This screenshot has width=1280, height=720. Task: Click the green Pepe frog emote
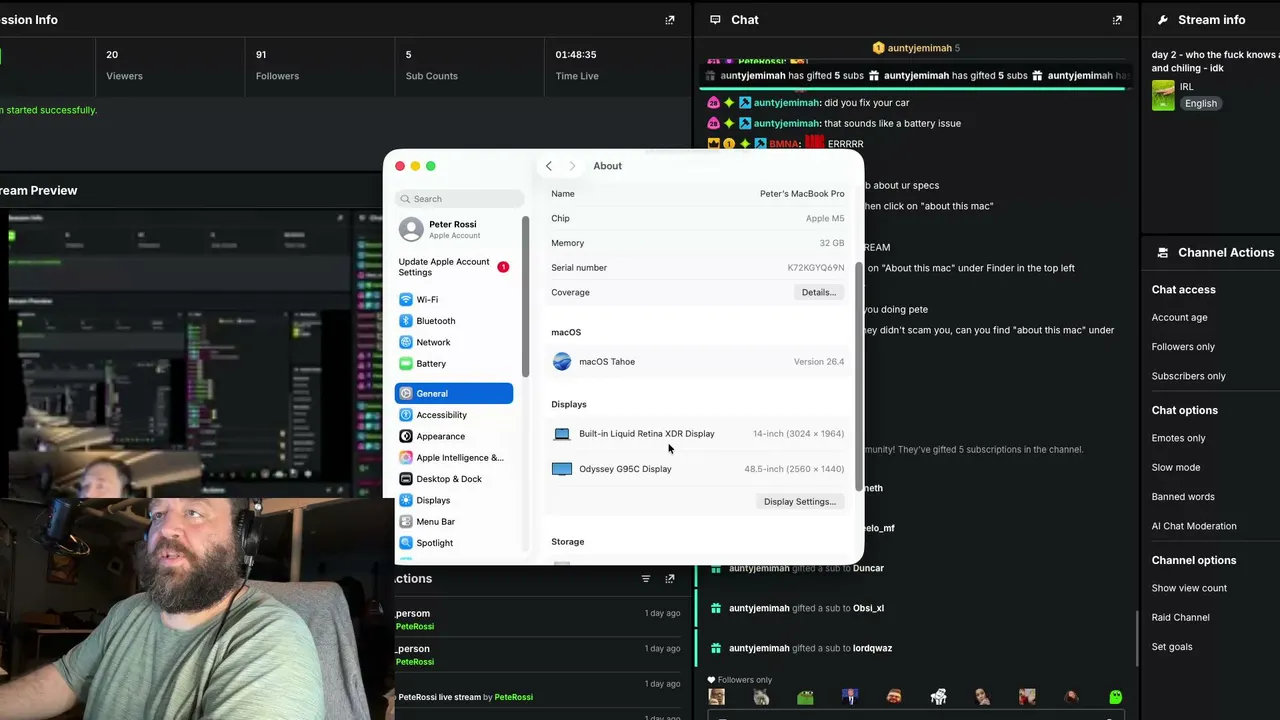point(805,697)
